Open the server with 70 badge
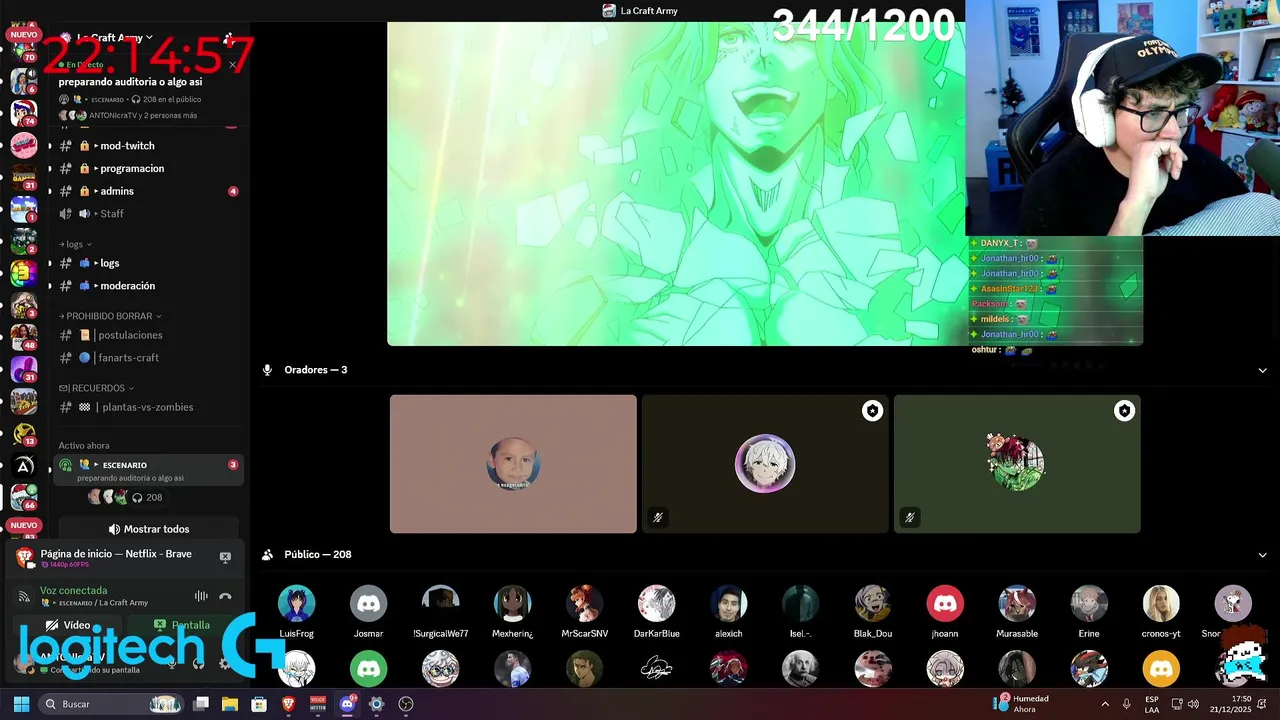1280x720 pixels. 23,49
